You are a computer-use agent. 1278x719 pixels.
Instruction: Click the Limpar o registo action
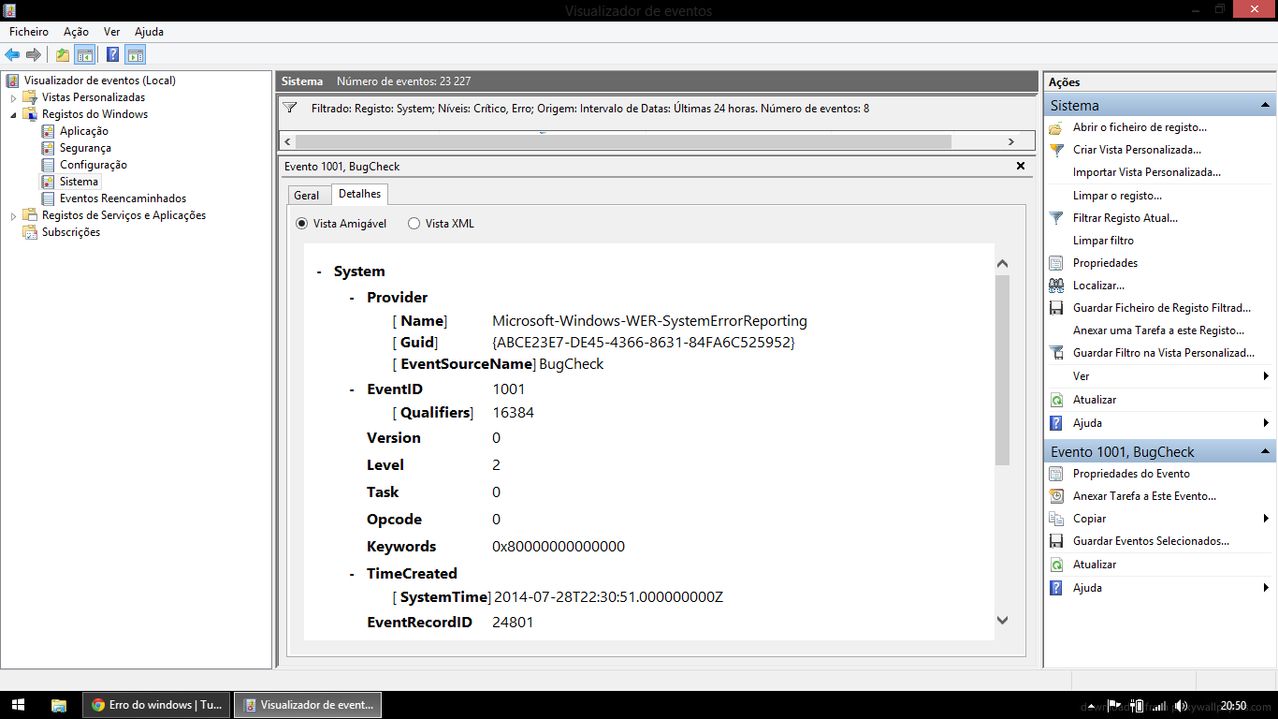1117,196
